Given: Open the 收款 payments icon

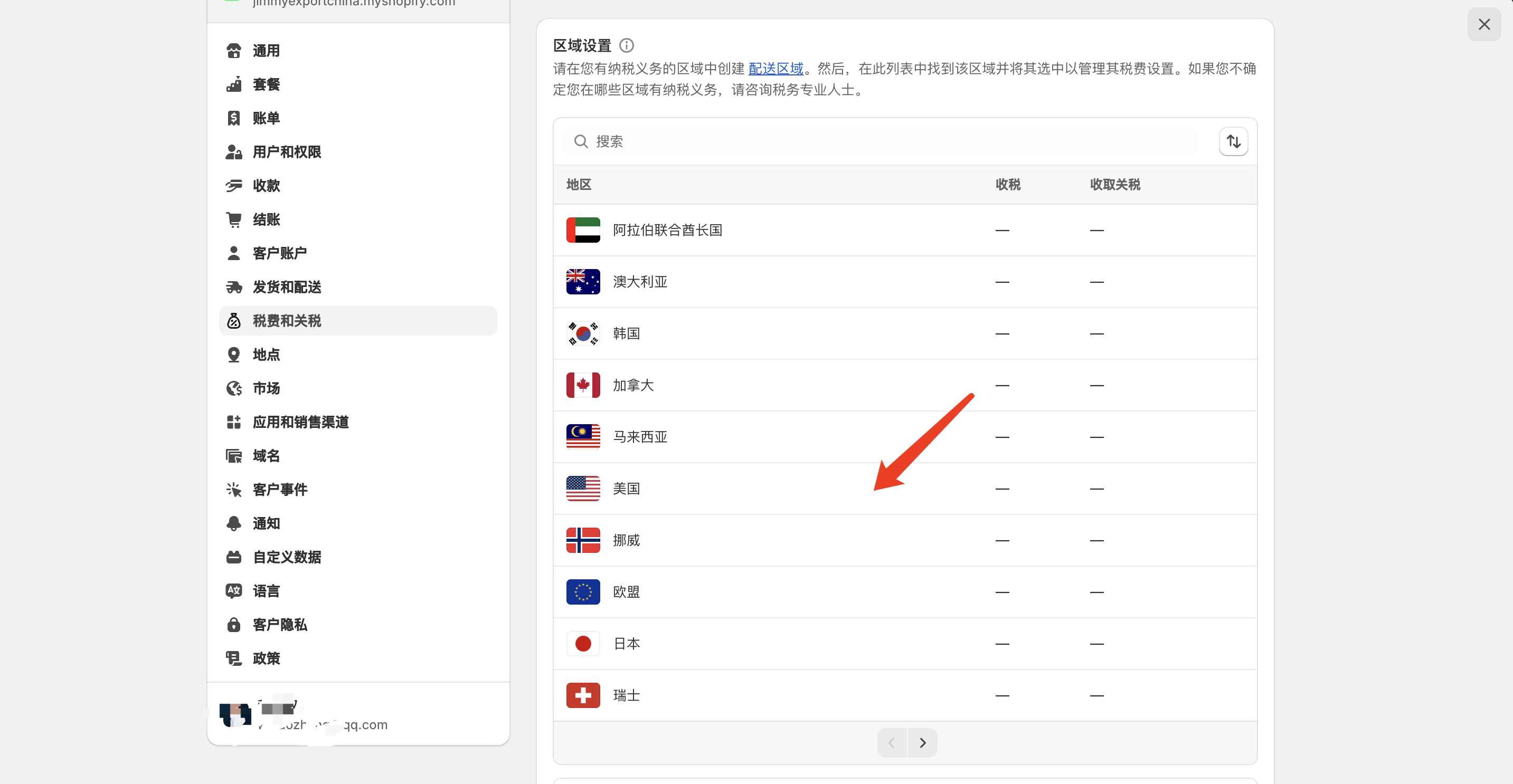Looking at the screenshot, I should click(x=234, y=186).
